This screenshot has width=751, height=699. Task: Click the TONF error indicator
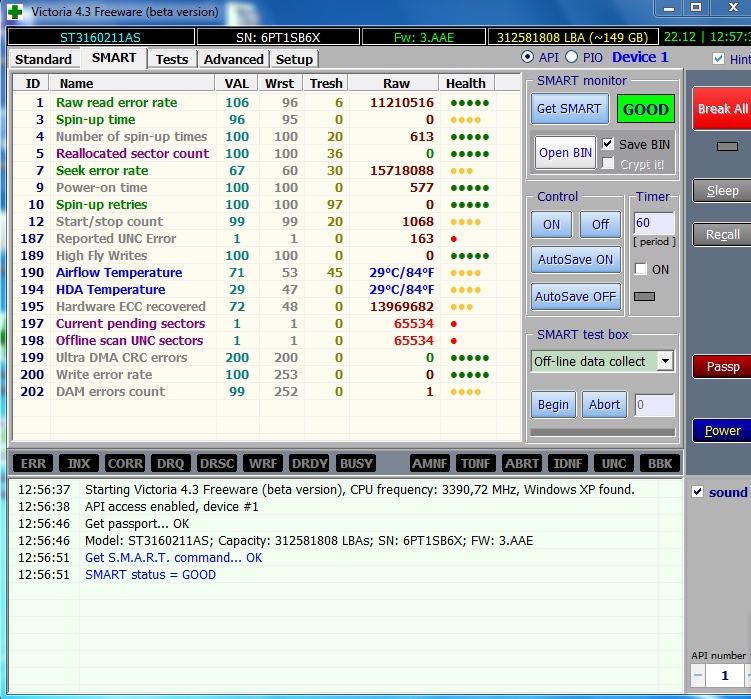[476, 463]
